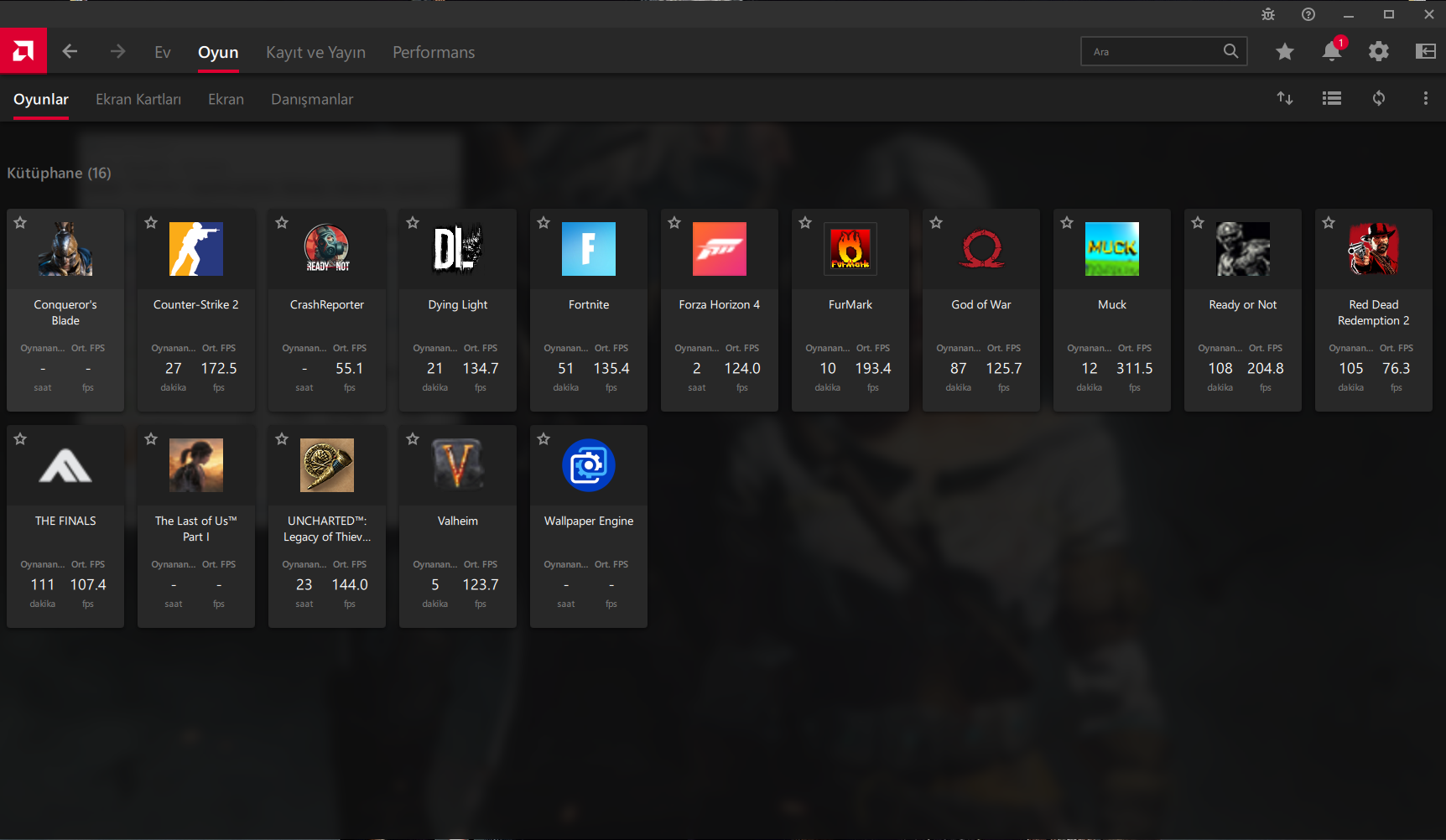Open the bug report tool icon
The width and height of the screenshot is (1446, 840).
1267,14
